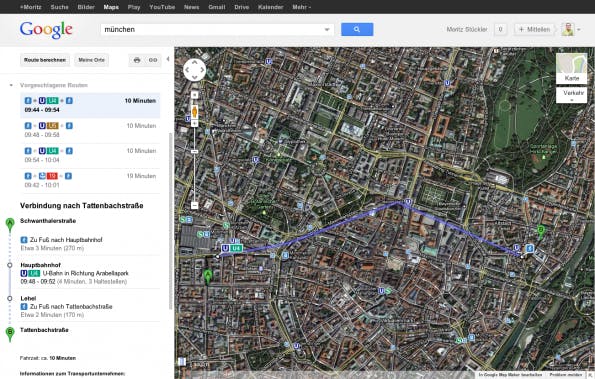Click the Tattenbachstraße destination step

pos(44,330)
